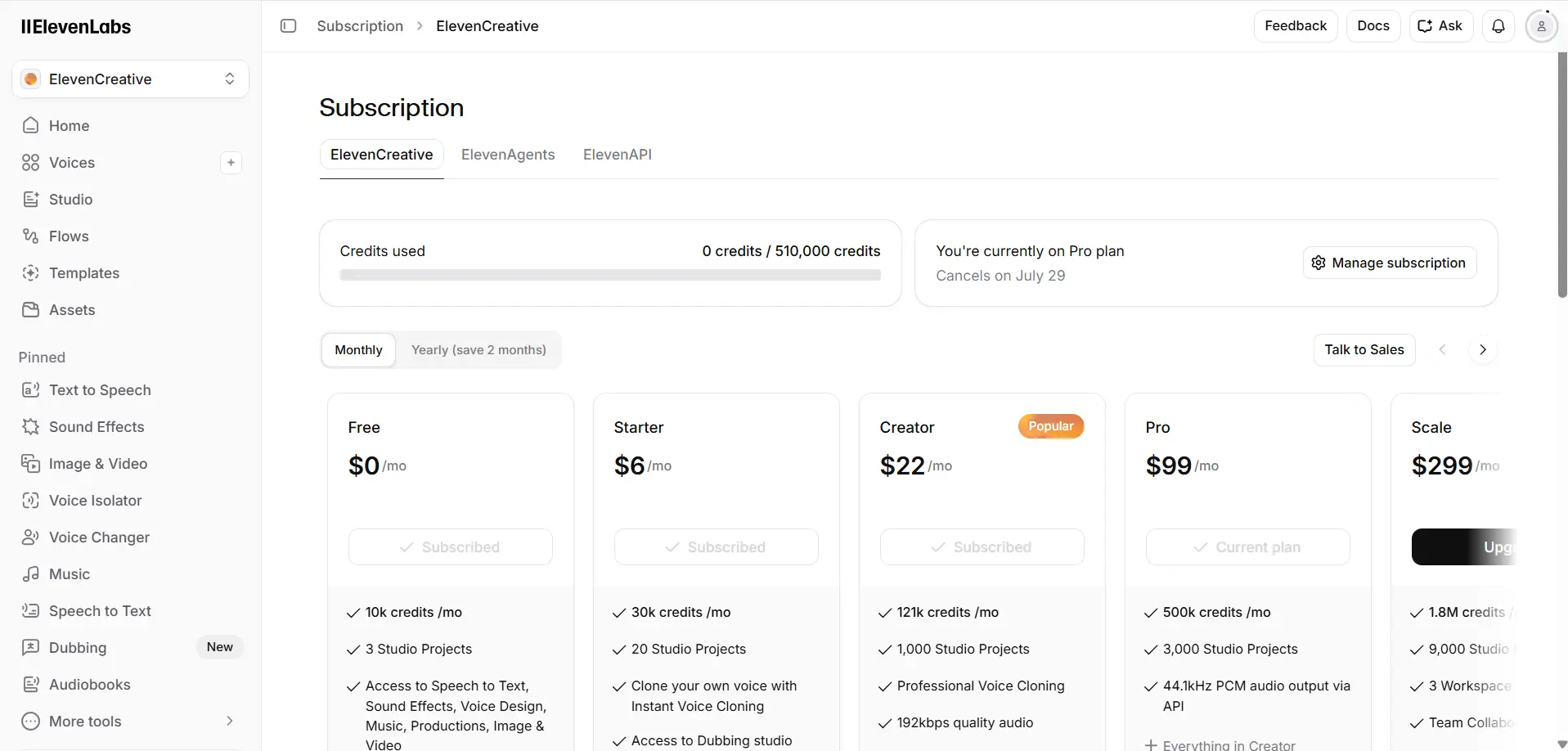Go to Subscription breadcrumb

pos(360,26)
